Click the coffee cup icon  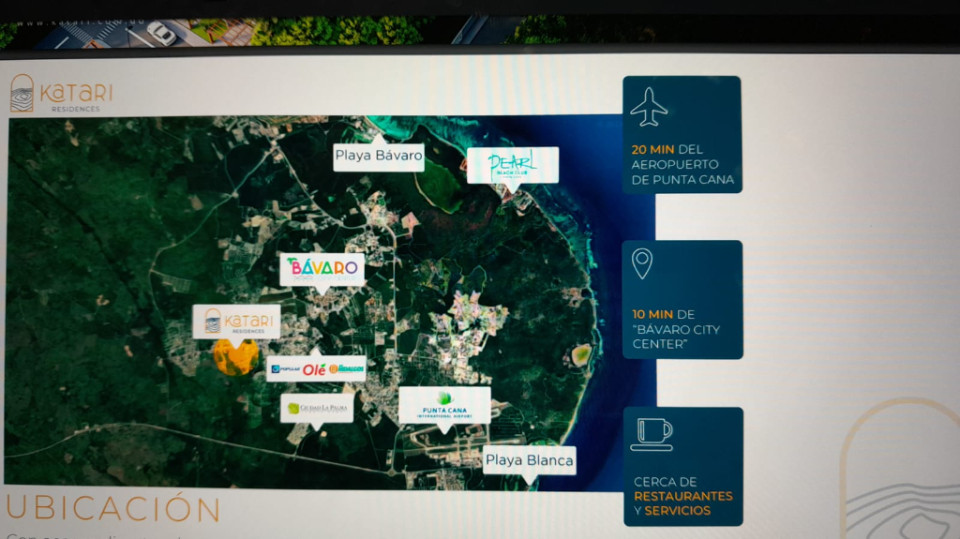[x=651, y=434]
